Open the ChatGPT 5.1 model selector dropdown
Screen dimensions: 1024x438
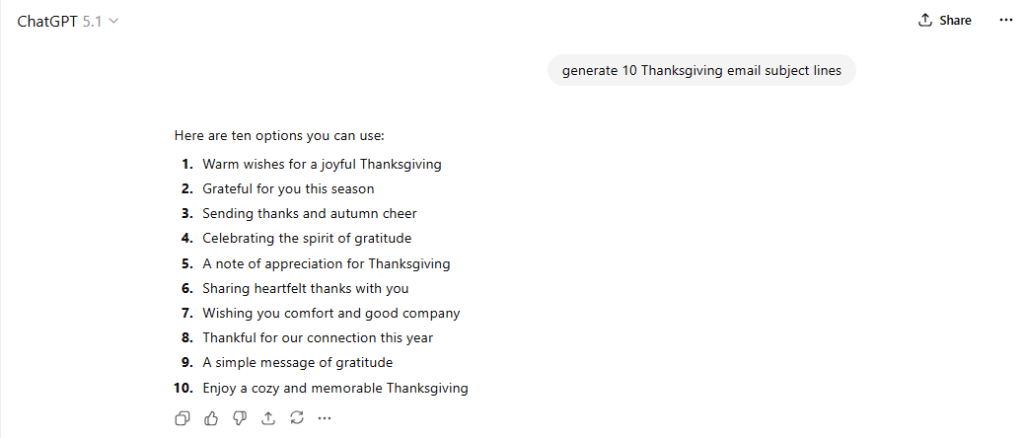click(68, 21)
